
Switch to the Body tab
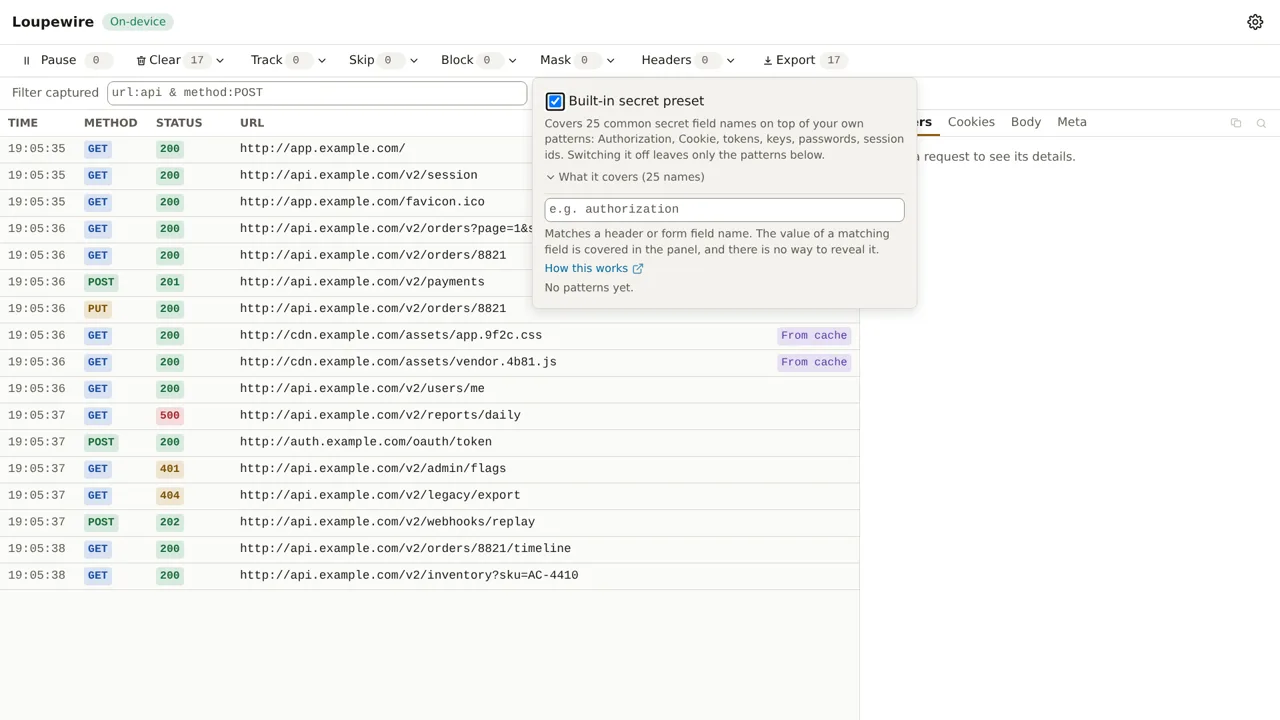tap(1026, 122)
